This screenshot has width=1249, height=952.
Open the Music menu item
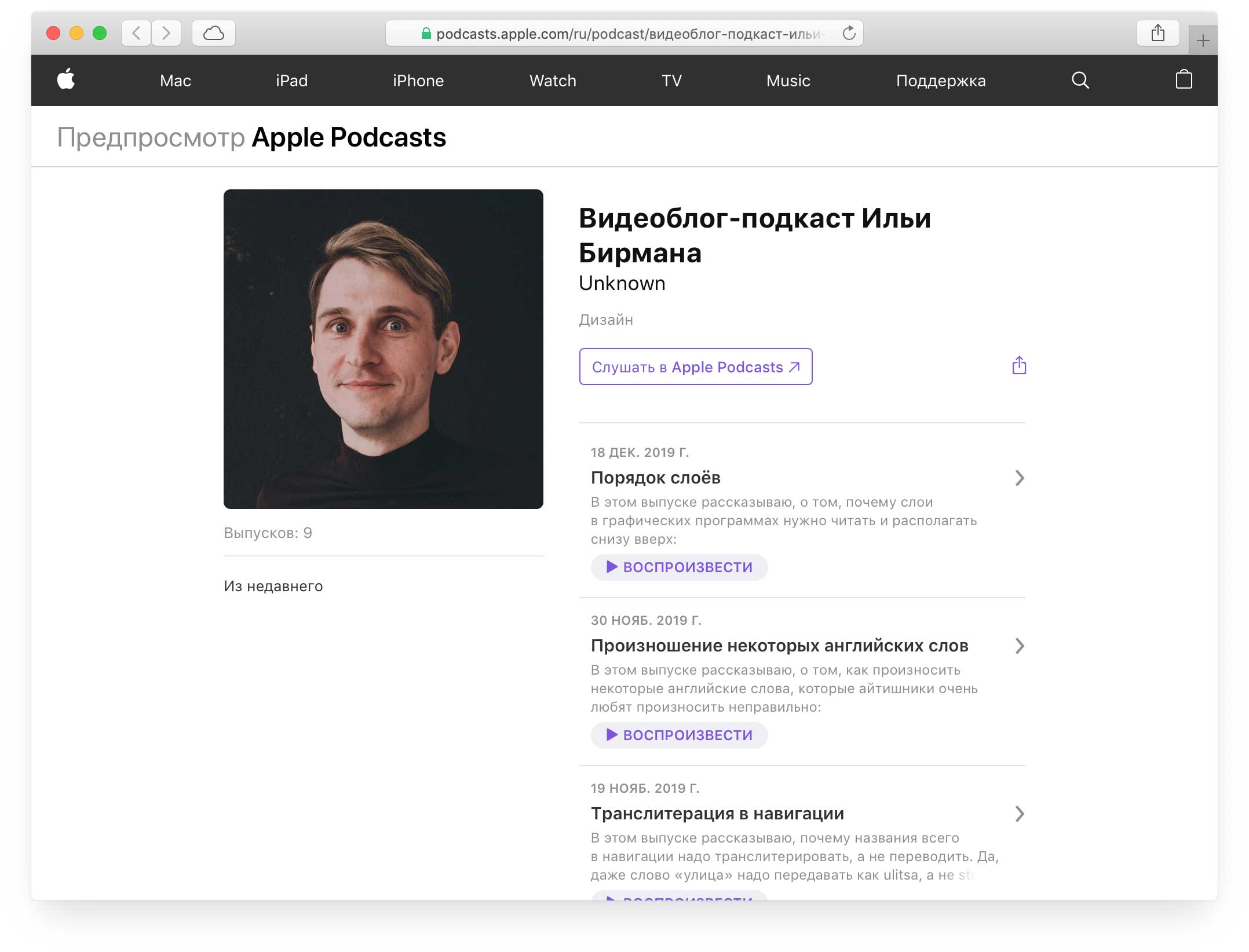point(788,80)
